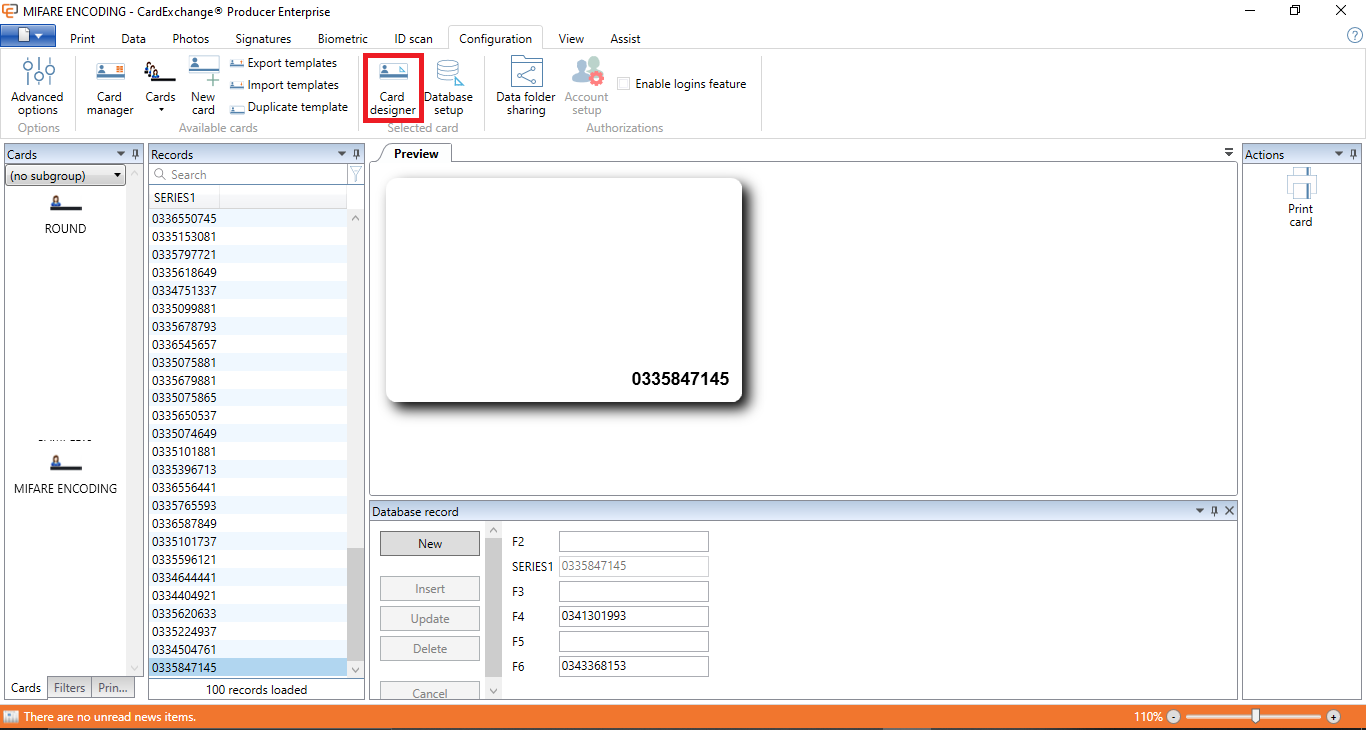This screenshot has width=1366, height=730.
Task: Switch to the View tab
Action: [x=571, y=39]
